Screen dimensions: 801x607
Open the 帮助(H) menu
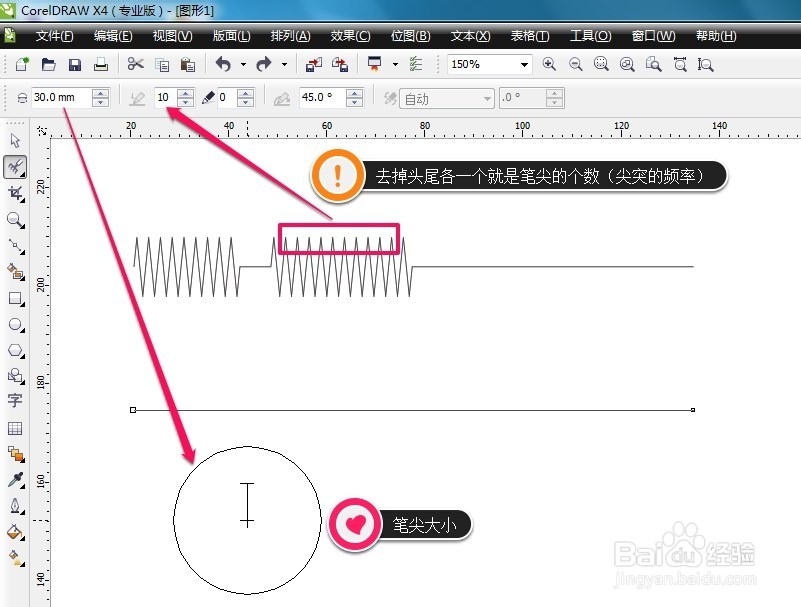(716, 36)
